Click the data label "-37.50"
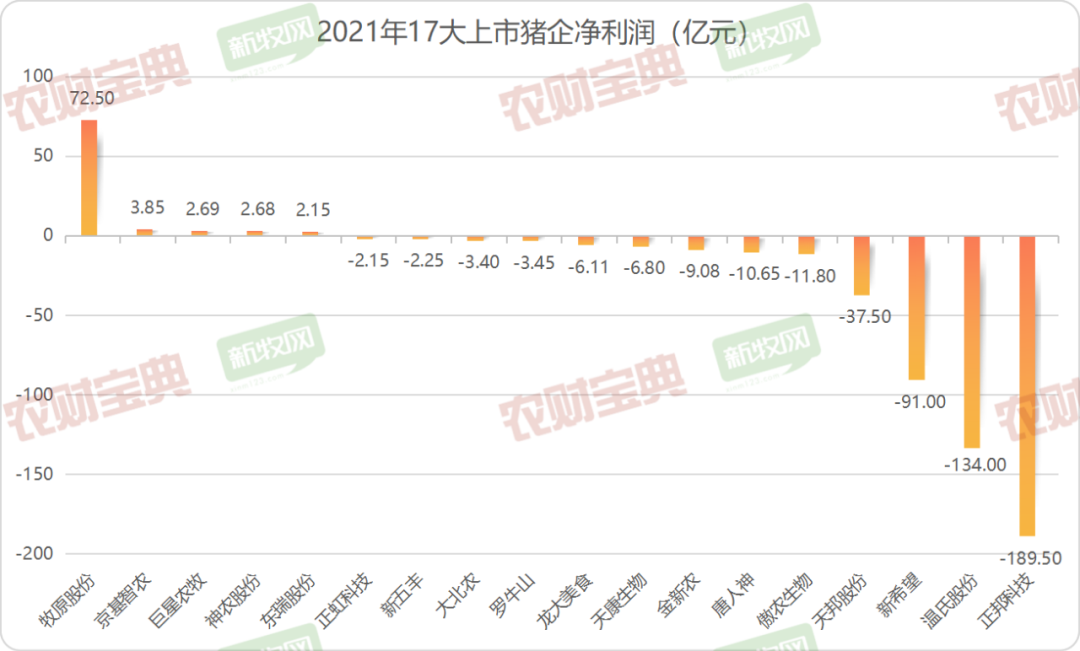The image size is (1080, 651). tap(865, 316)
